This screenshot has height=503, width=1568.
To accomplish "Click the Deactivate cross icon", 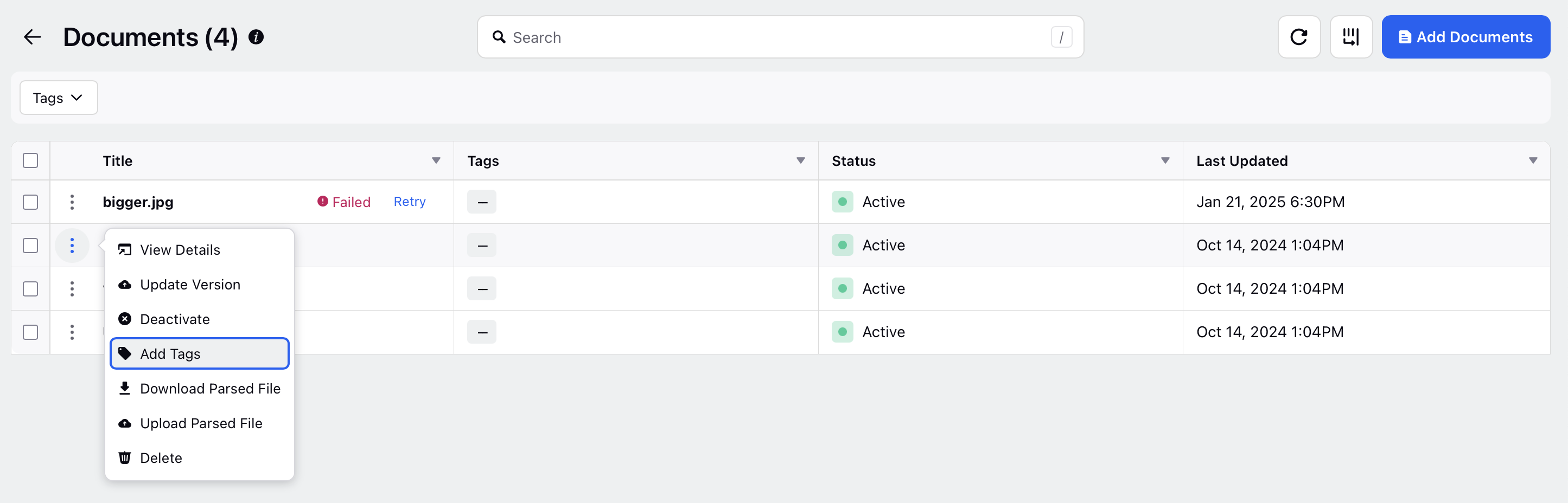I will pos(125,319).
